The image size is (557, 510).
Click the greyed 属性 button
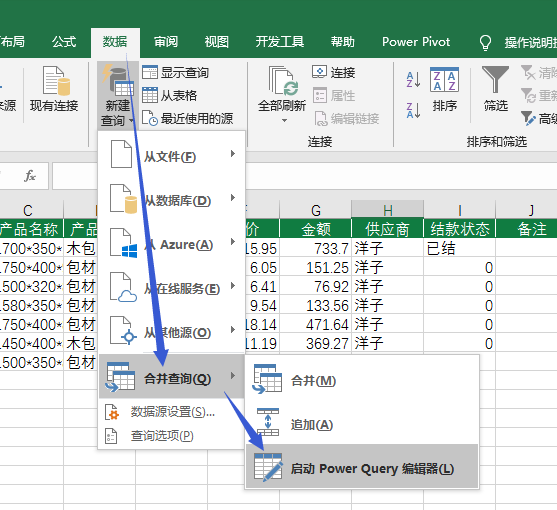[x=334, y=95]
